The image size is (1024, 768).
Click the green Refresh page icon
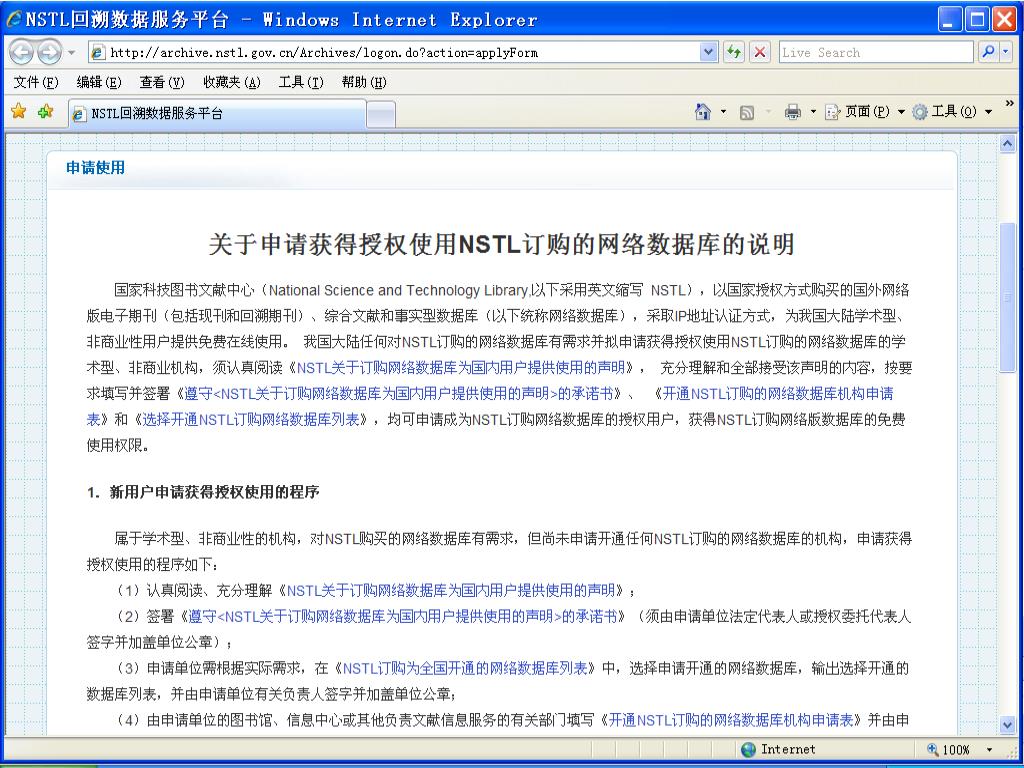click(x=734, y=52)
